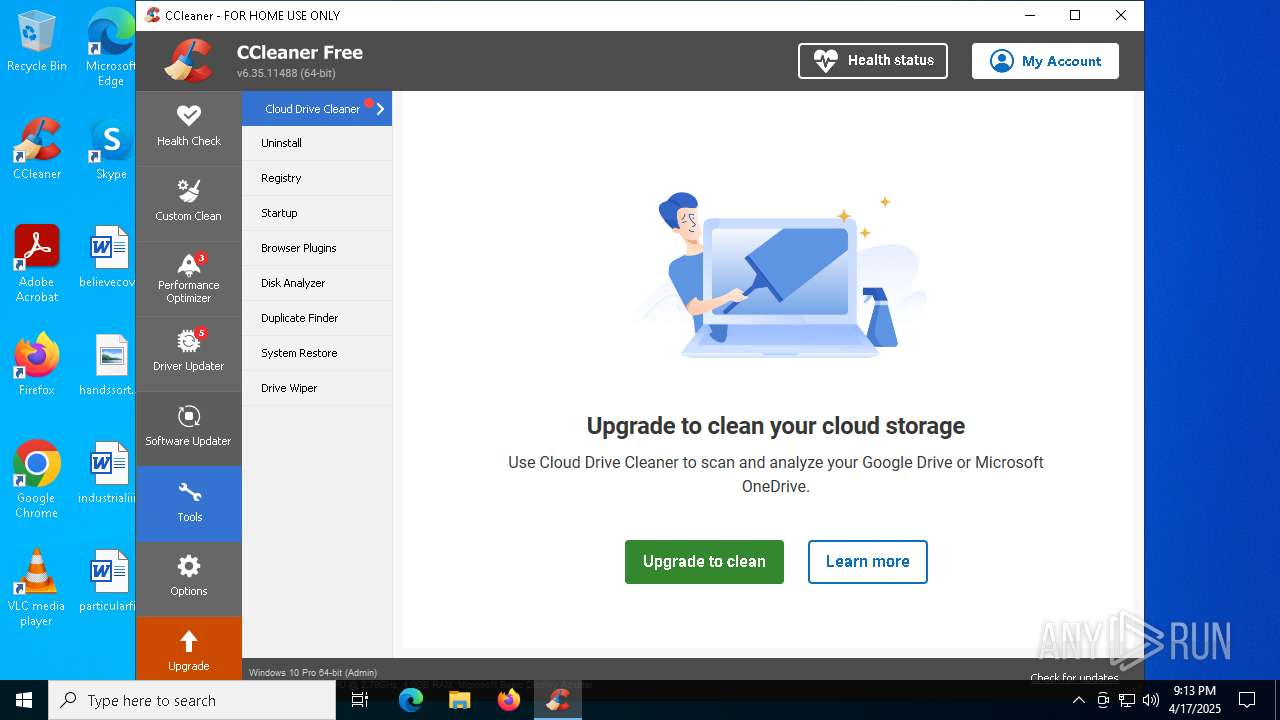This screenshot has height=720, width=1280.
Task: Click the taskbar search box
Action: tap(192, 700)
